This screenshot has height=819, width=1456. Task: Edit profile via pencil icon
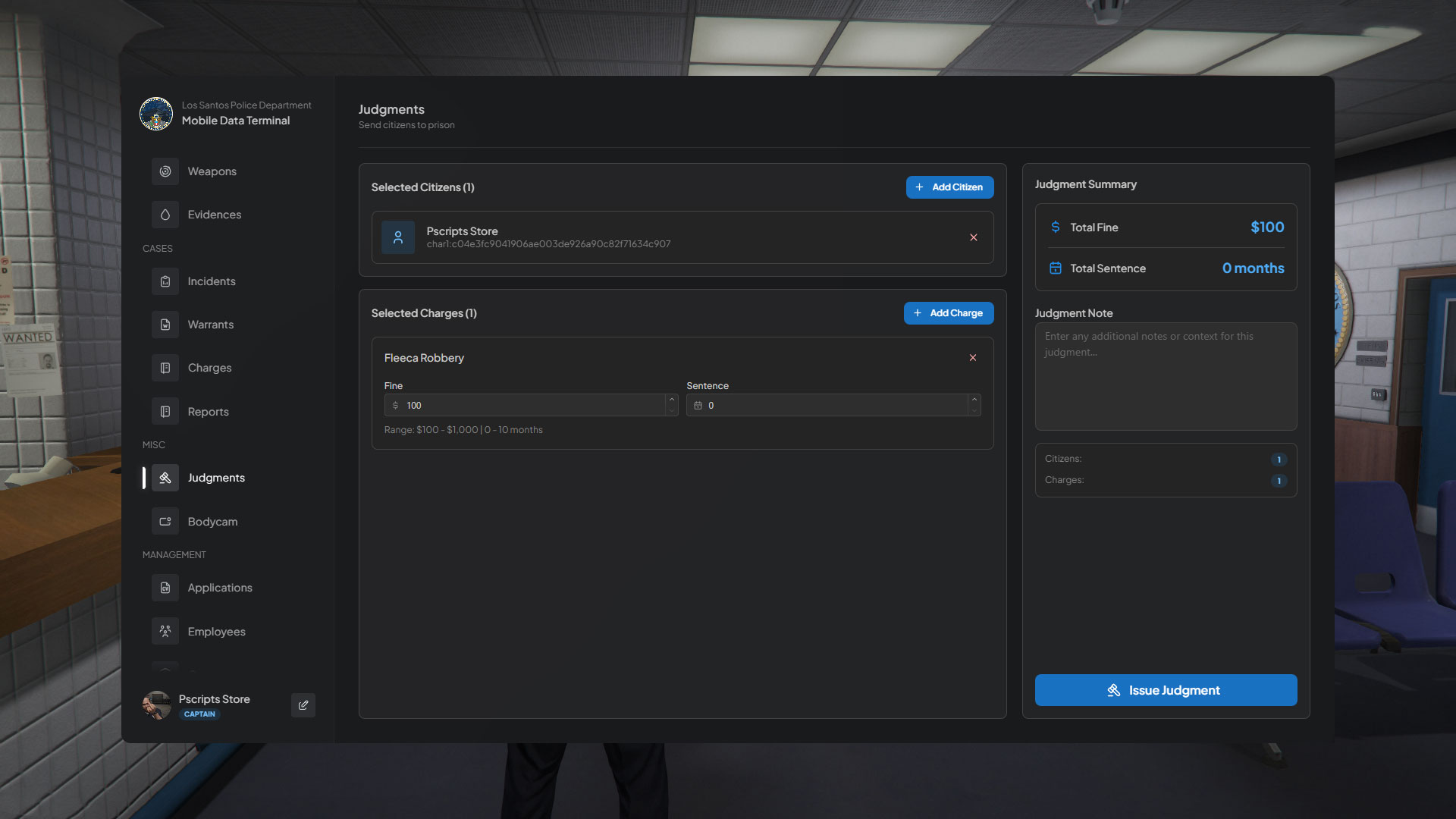tap(303, 705)
